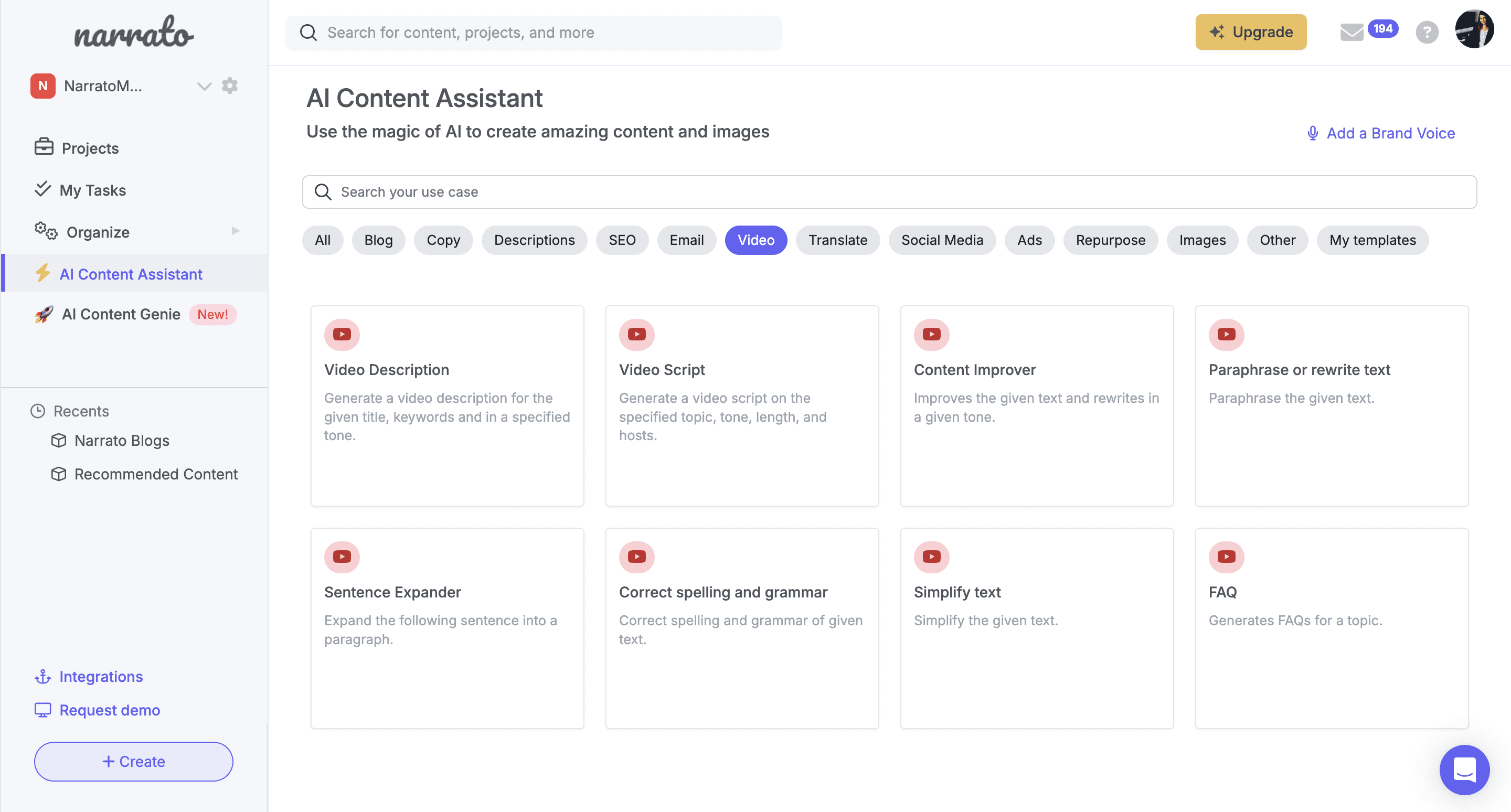Open the Integrations link

click(101, 677)
